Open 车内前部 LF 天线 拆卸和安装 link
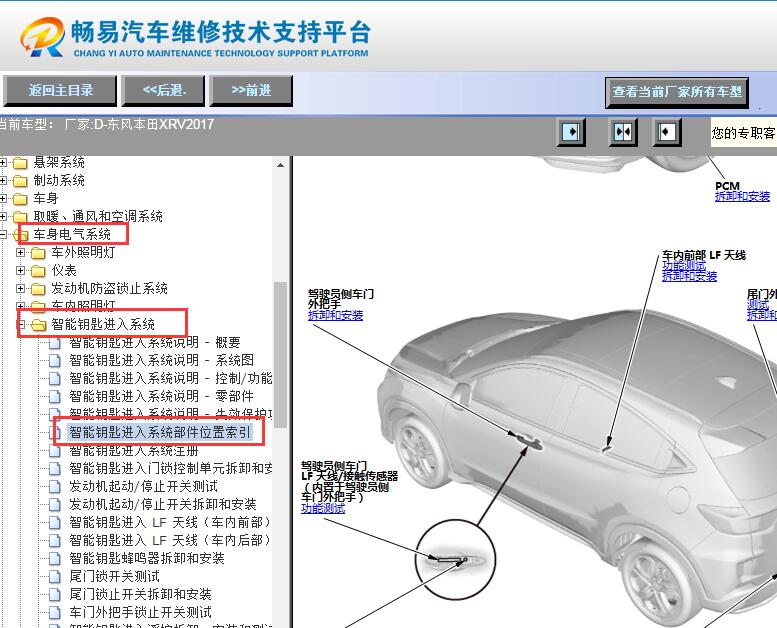Screen dimensions: 777x628 tap(689, 276)
